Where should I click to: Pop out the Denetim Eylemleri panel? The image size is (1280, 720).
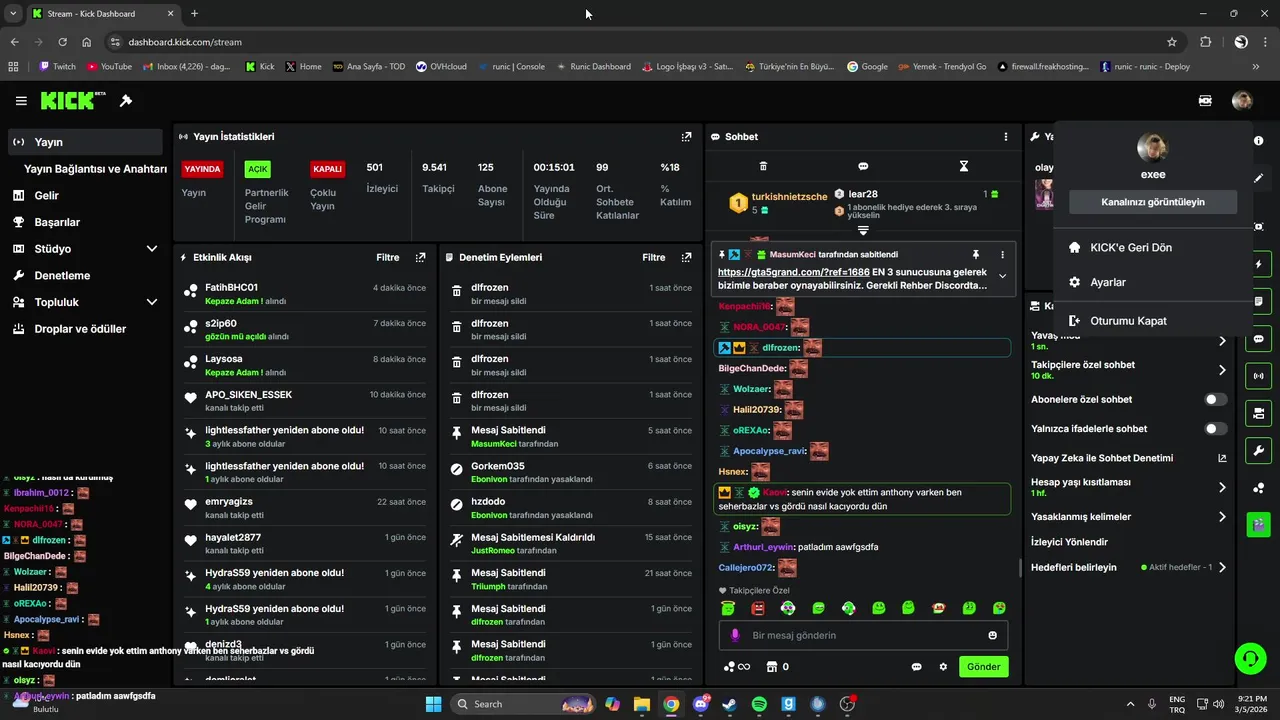pos(686,257)
